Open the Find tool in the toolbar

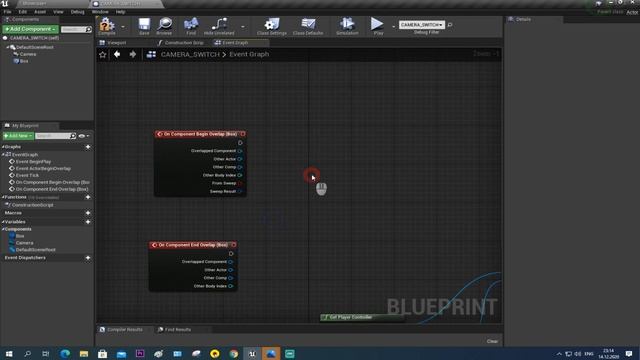[x=191, y=26]
